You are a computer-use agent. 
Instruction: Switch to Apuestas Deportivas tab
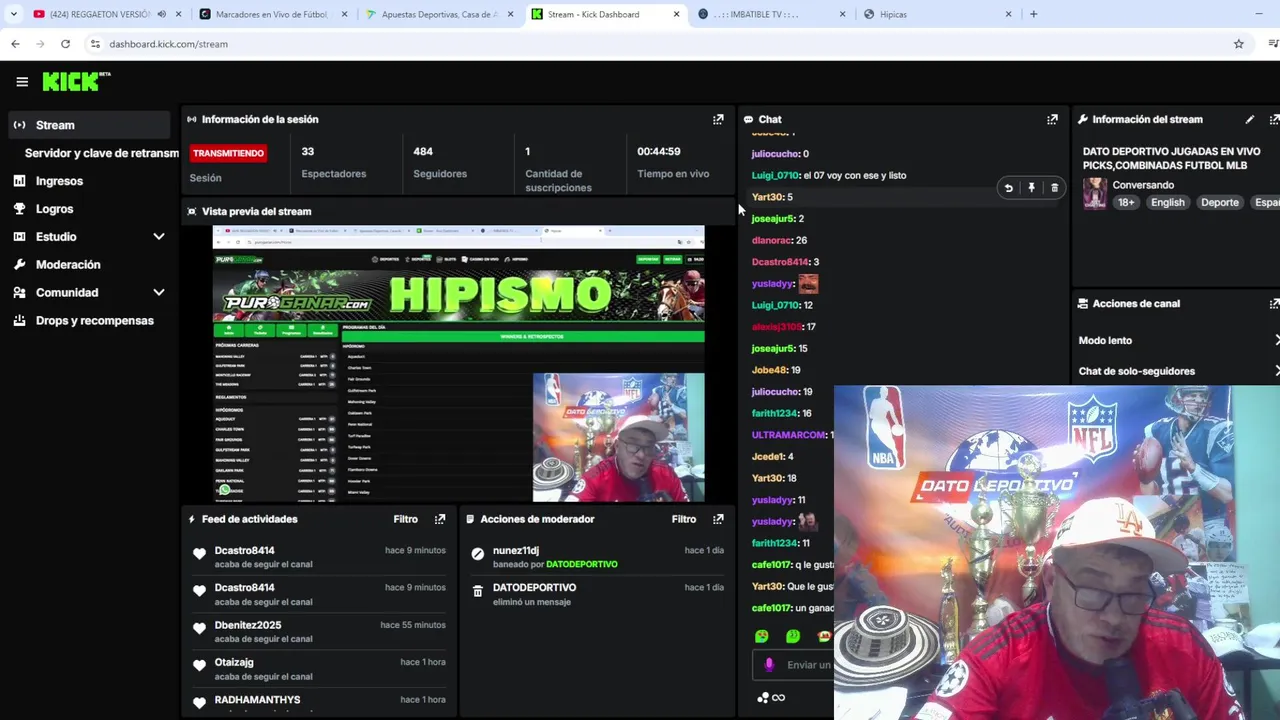[x=440, y=14]
